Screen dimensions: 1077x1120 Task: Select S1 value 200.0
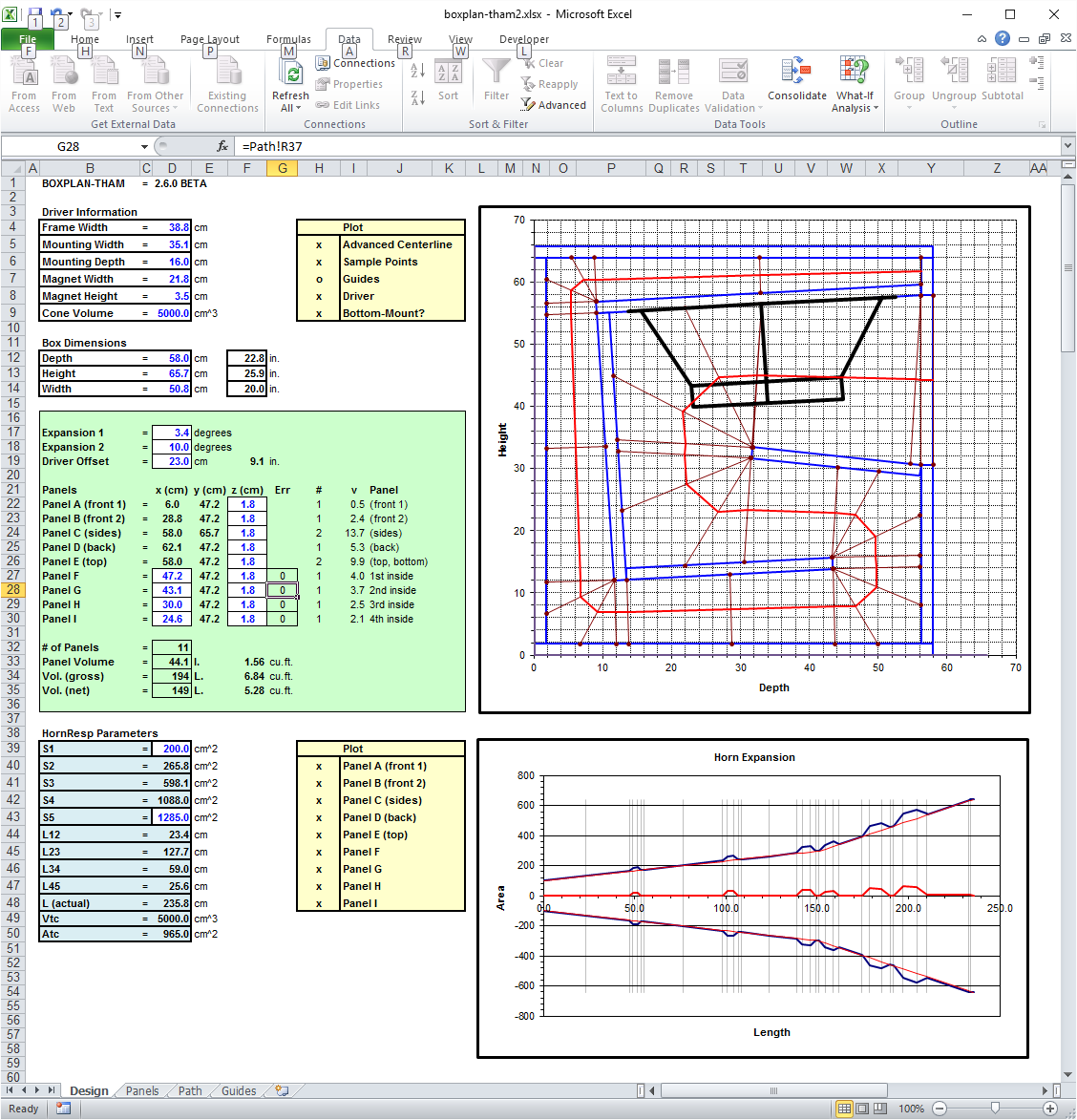tap(172, 749)
